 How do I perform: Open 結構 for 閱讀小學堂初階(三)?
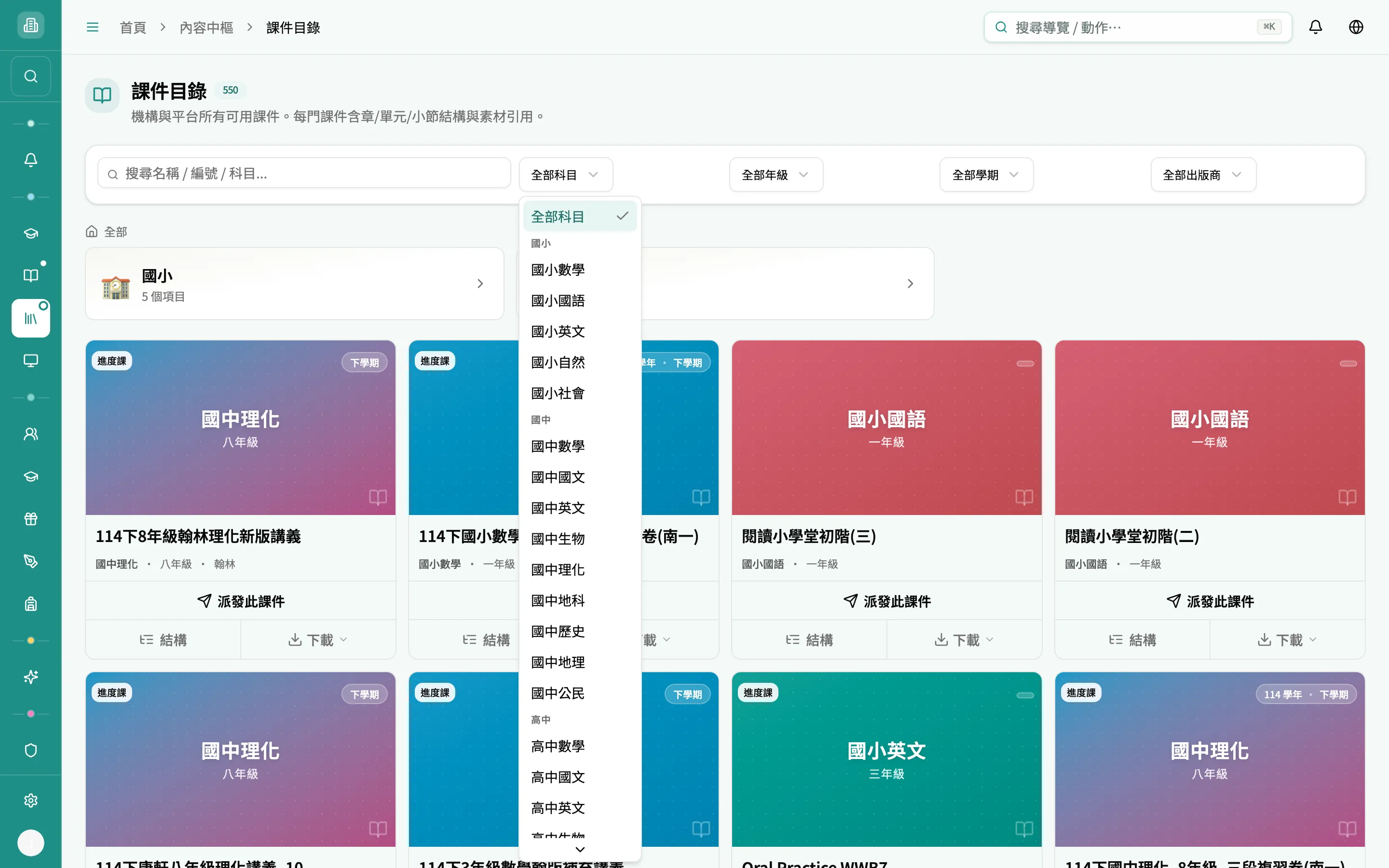point(809,639)
